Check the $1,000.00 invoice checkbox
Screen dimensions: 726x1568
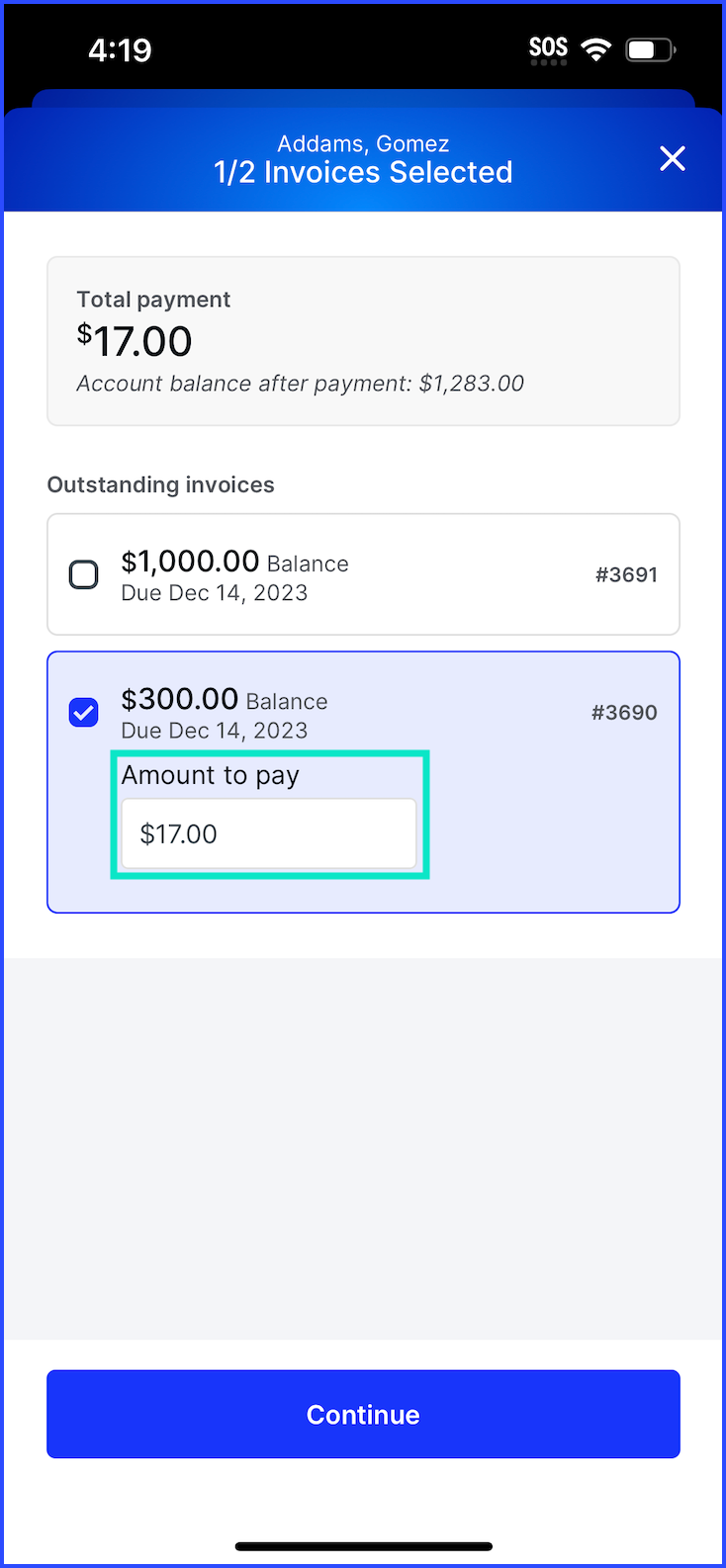[83, 574]
